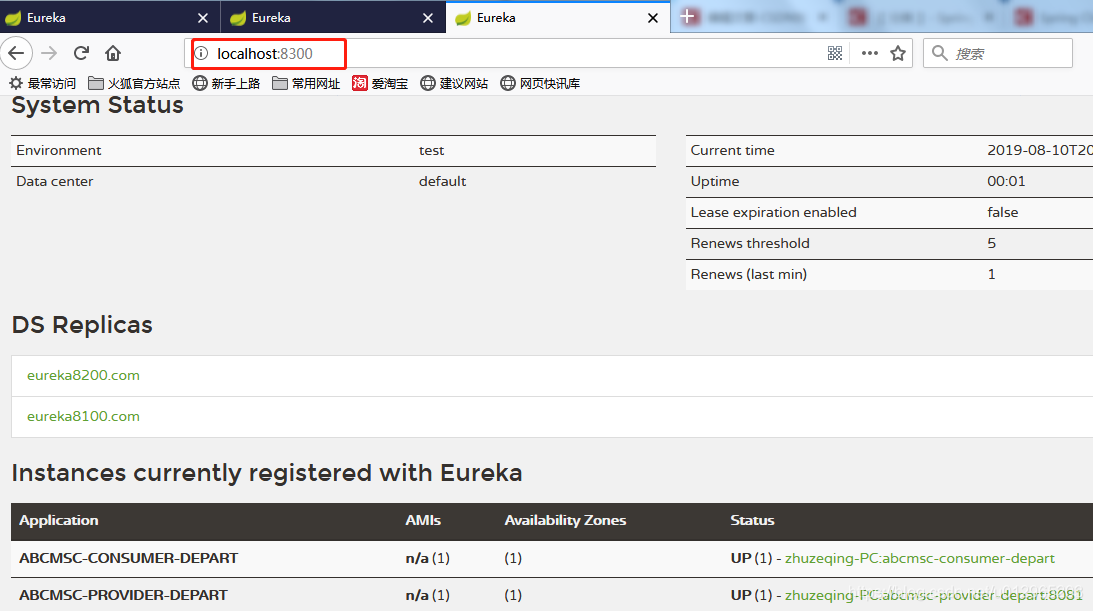The image size is (1093, 611).
Task: Close the second Eureka tab
Action: 428,18
